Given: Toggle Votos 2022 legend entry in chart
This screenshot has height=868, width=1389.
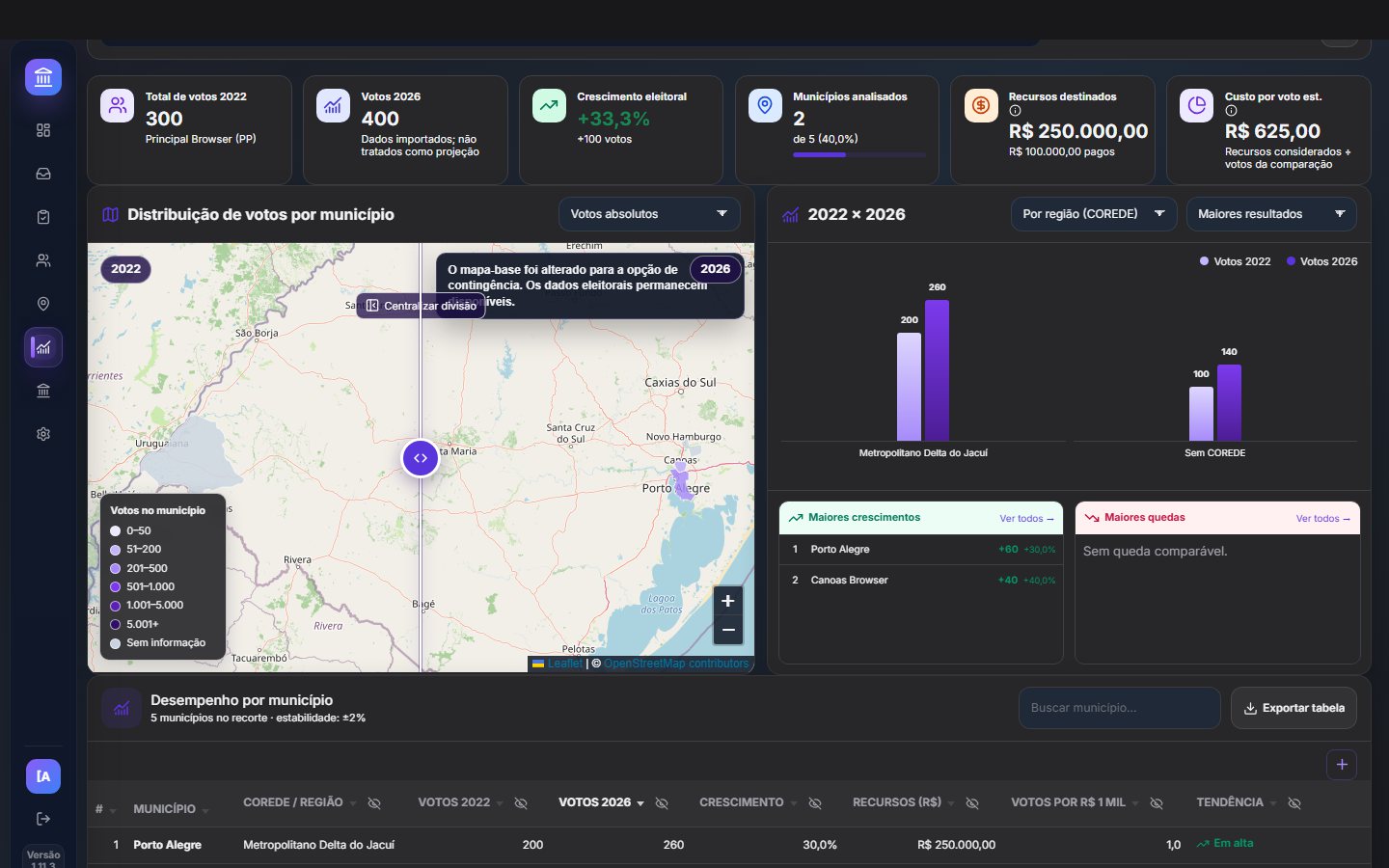Looking at the screenshot, I should tap(1235, 261).
